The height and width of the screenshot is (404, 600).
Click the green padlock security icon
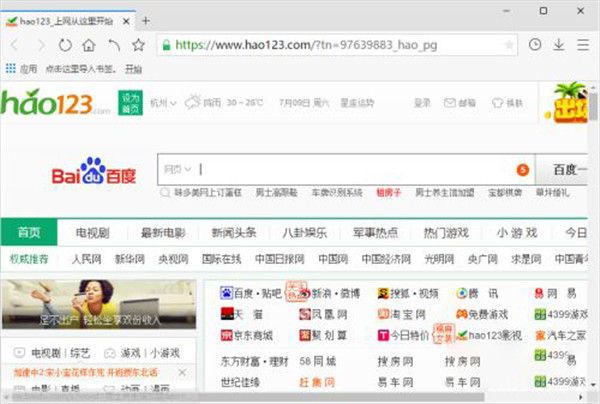click(166, 45)
